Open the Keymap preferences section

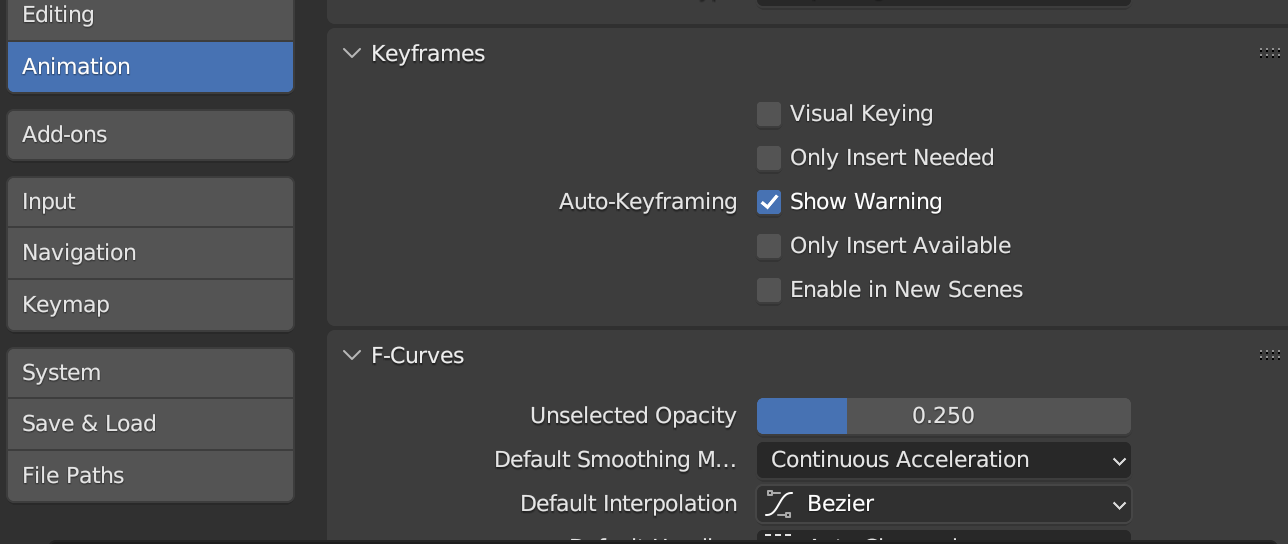(150, 305)
